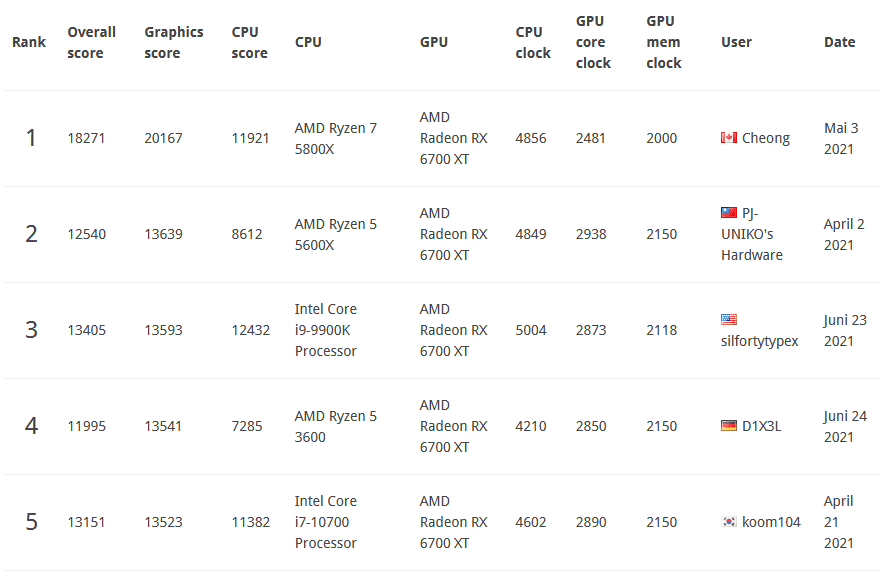
Task: Sort by the Graphics score column header
Action: [173, 42]
